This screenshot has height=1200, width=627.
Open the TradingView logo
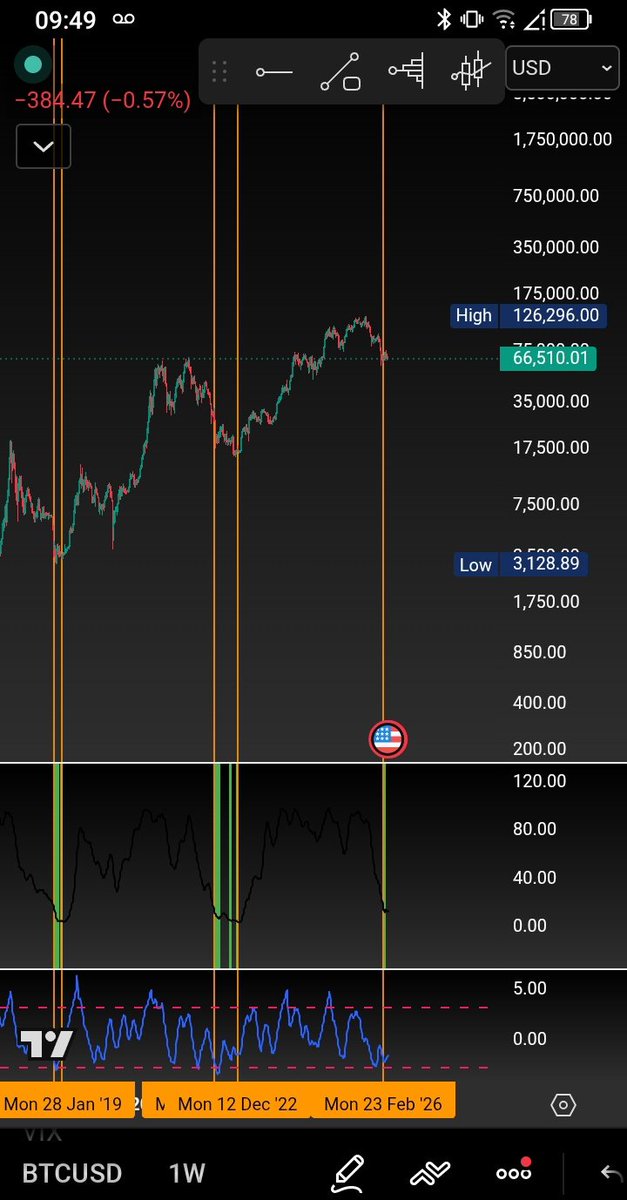47,1044
